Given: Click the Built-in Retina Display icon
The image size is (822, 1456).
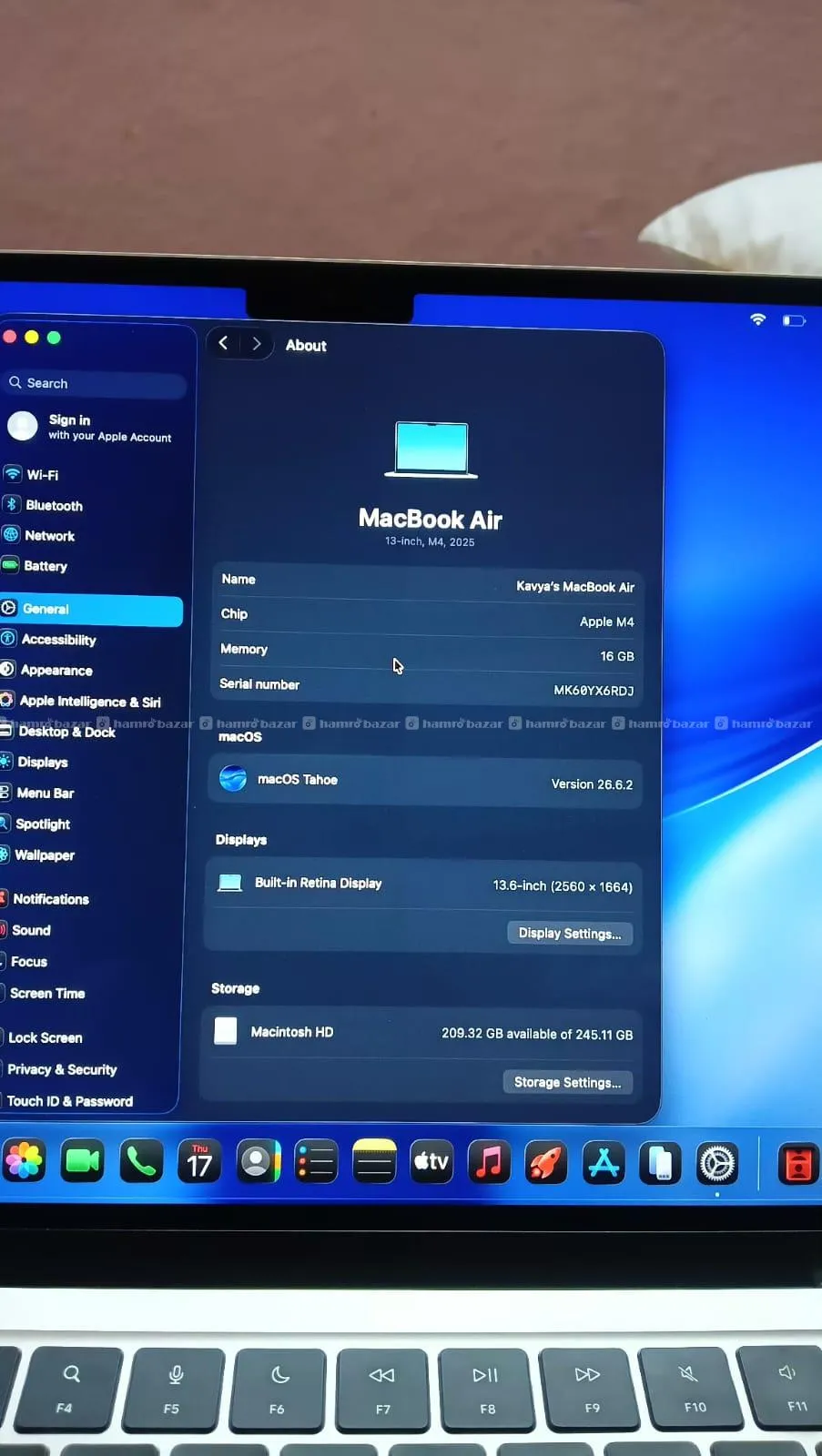Looking at the screenshot, I should [230, 883].
